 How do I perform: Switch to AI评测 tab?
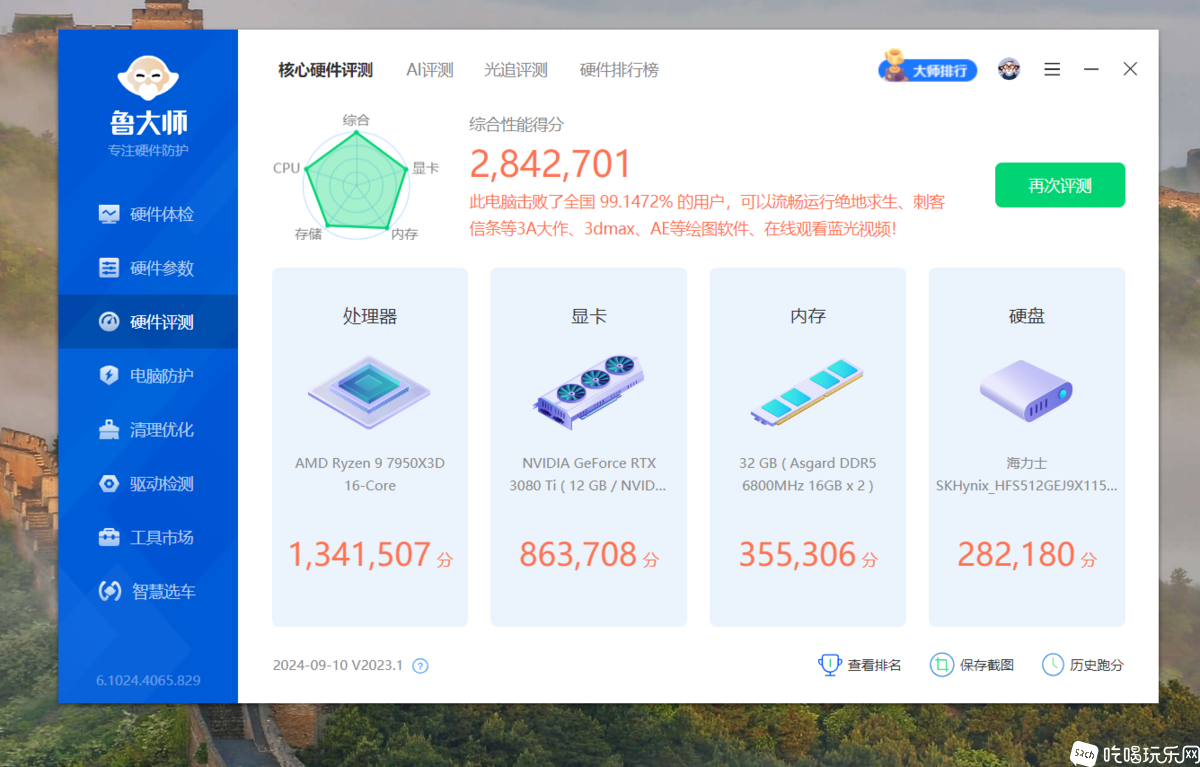coord(430,70)
